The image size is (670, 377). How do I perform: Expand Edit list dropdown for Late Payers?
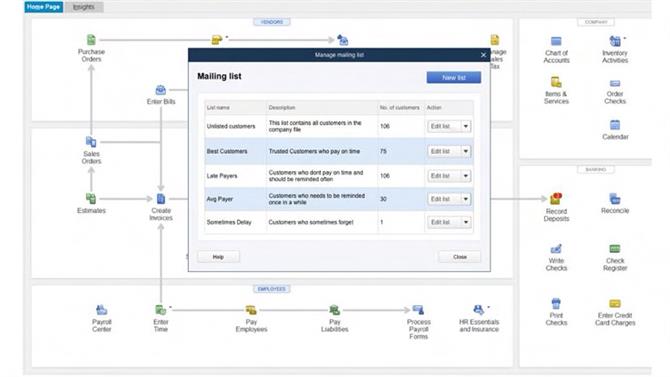click(466, 176)
